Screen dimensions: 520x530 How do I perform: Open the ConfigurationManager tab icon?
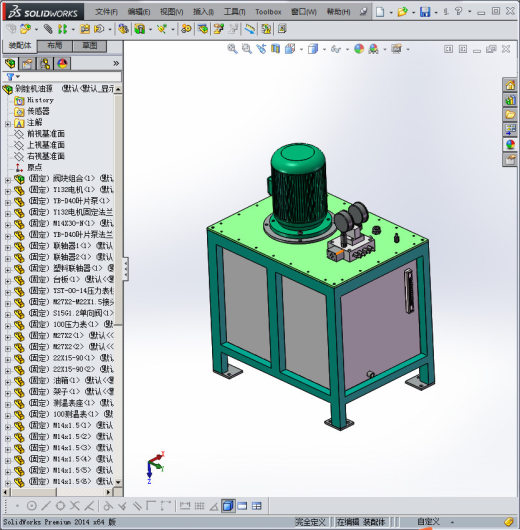(45, 64)
